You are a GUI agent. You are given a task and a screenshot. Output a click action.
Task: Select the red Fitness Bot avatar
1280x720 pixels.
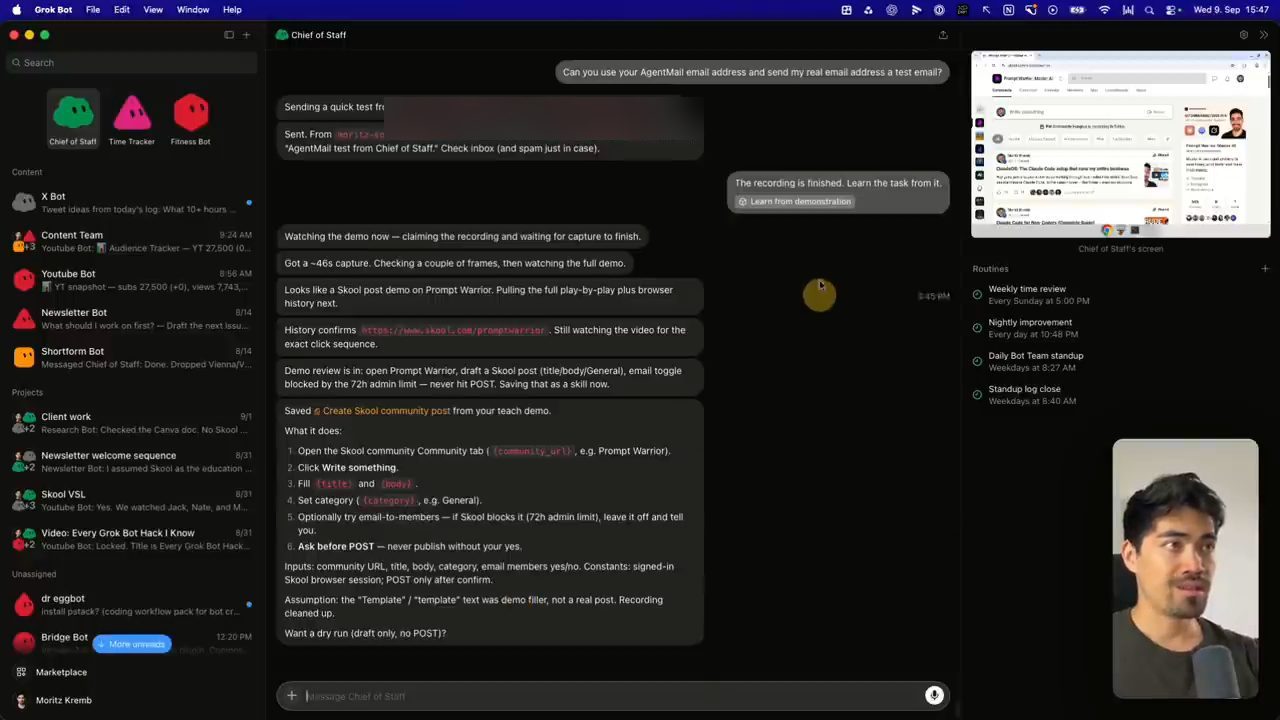[x=190, y=113]
